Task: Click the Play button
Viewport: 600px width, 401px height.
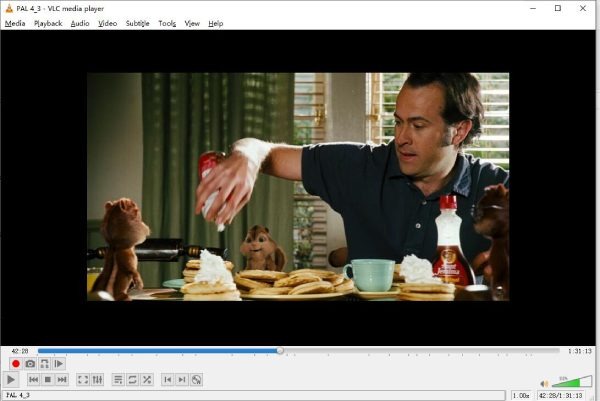Action: pyautogui.click(x=11, y=380)
